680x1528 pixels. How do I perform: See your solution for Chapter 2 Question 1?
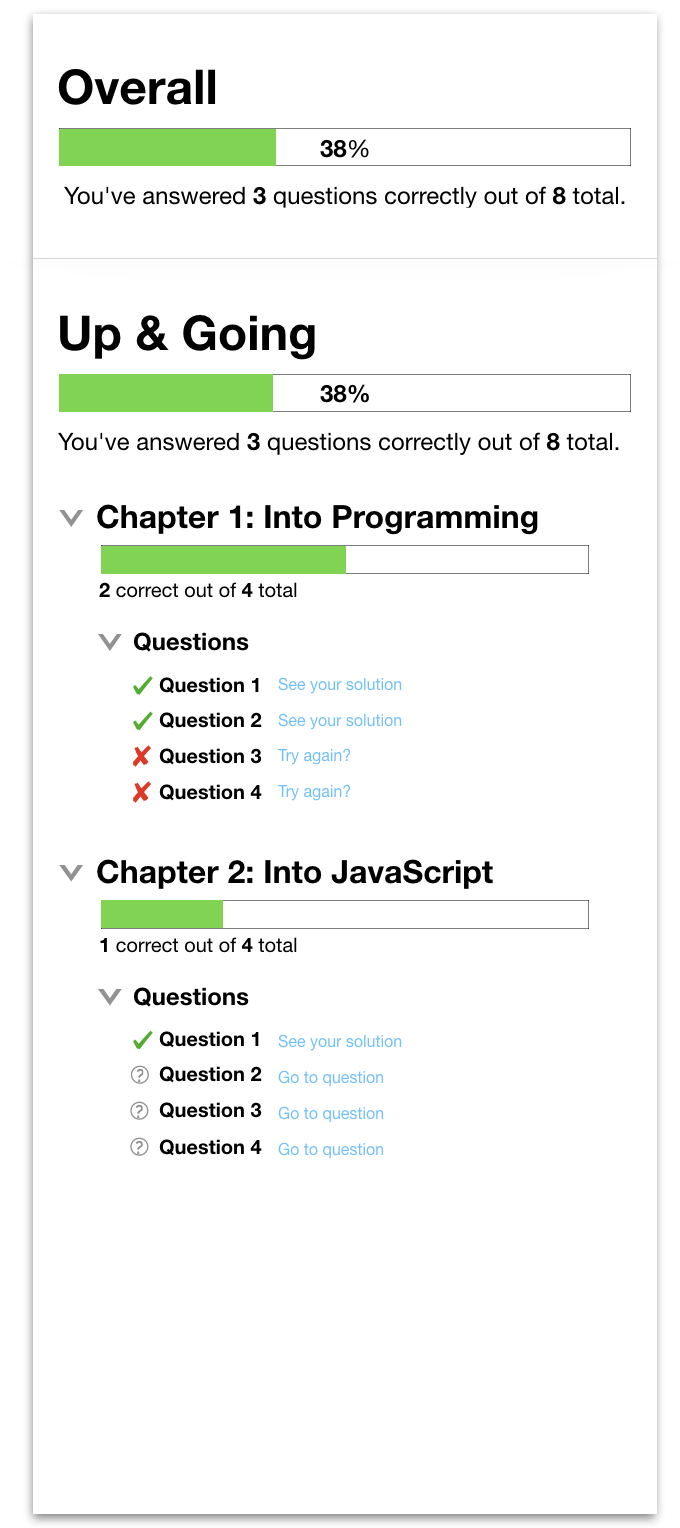pyautogui.click(x=339, y=1041)
